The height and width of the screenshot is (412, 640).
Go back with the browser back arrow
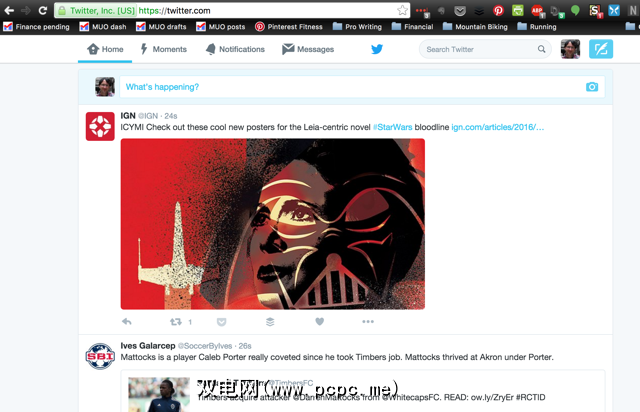(9, 10)
